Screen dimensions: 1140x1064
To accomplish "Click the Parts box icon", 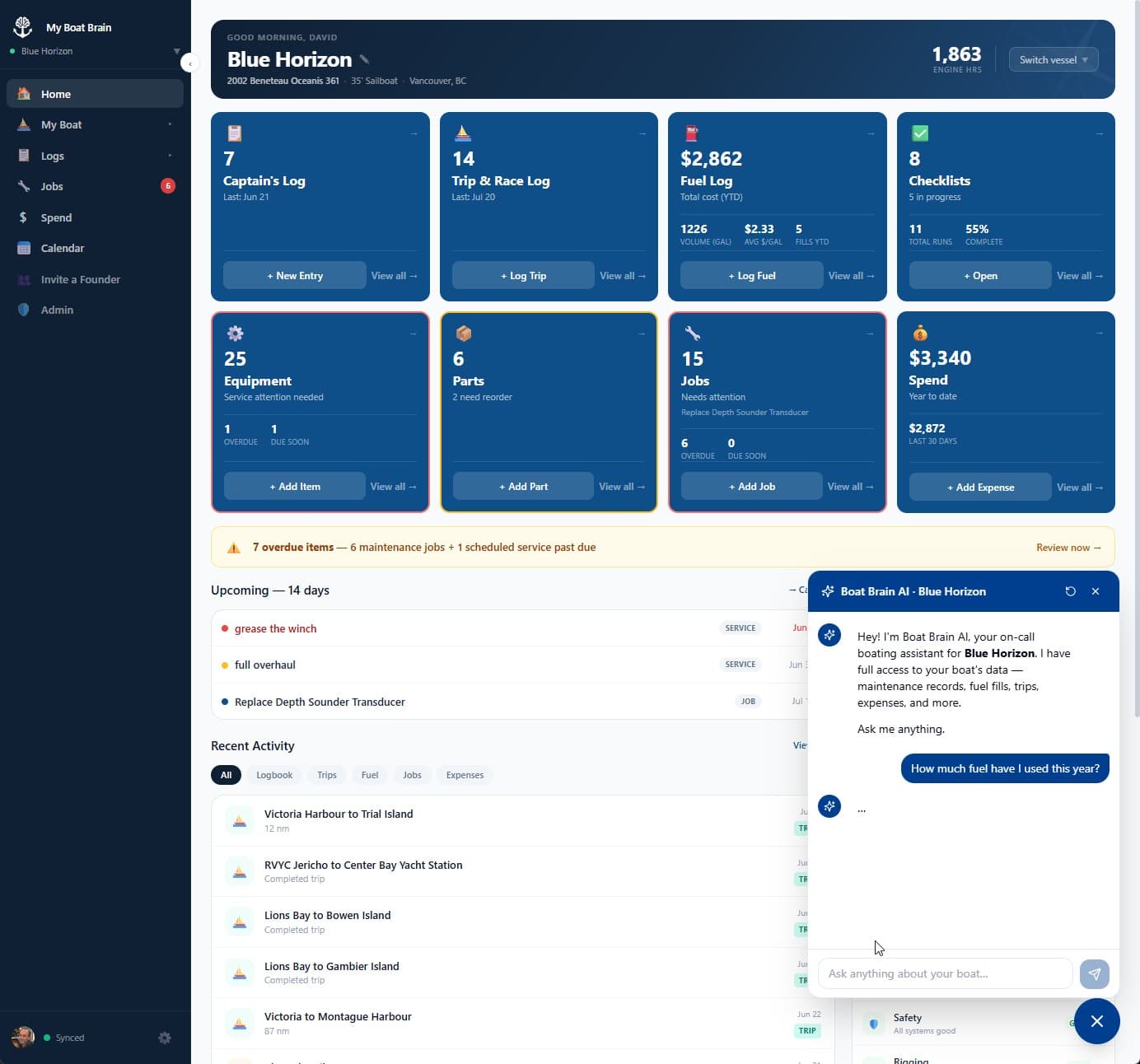I will [463, 333].
